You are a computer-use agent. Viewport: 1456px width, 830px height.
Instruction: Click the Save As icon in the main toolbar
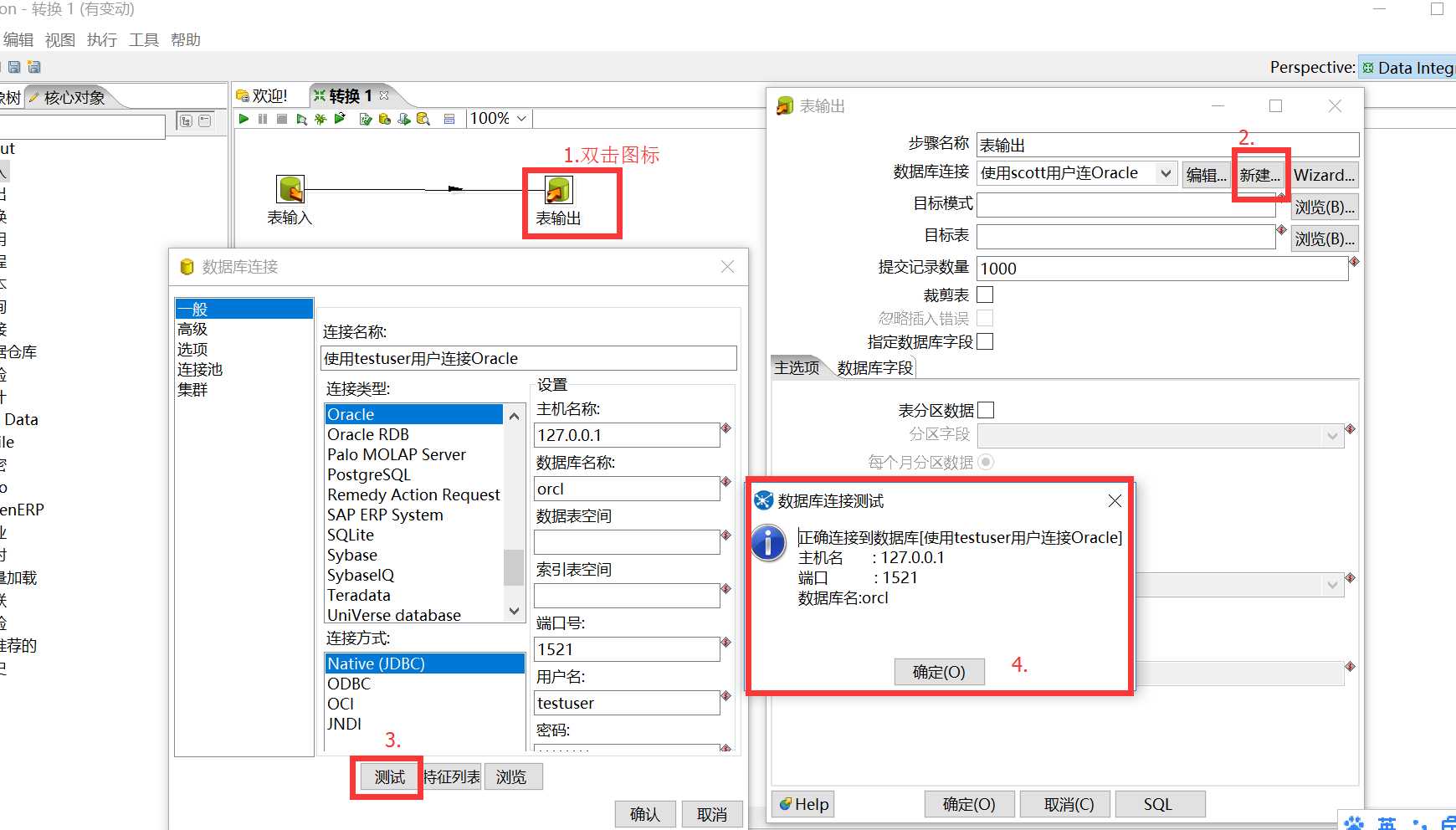pyautogui.click(x=34, y=67)
